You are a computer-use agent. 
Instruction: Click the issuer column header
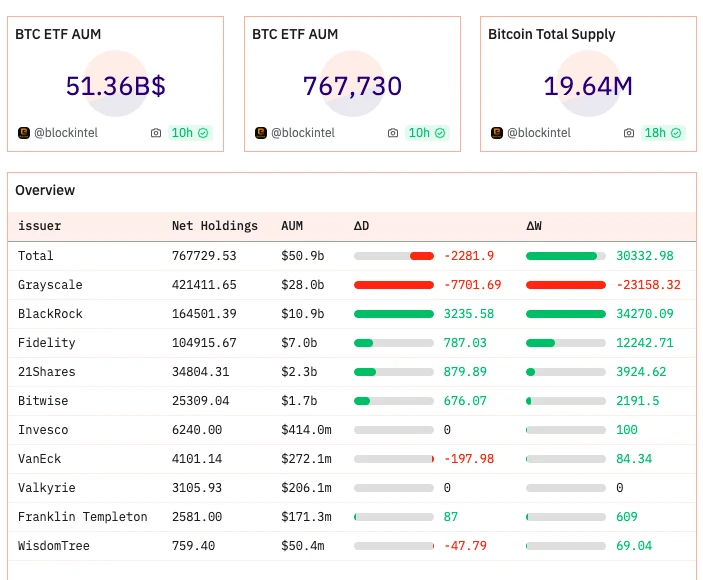[39, 226]
